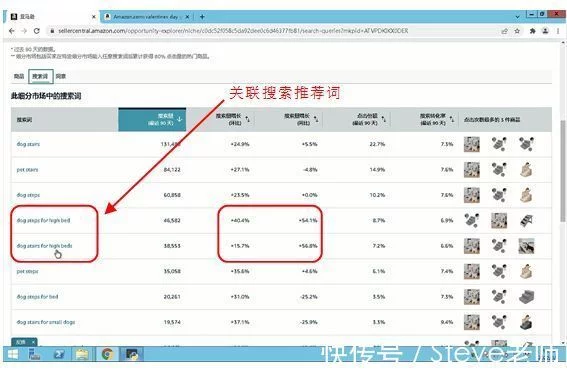Image resolution: width=567 pixels, height=373 pixels.
Task: Close the Amazon.com valentines day tab
Action: click(187, 17)
